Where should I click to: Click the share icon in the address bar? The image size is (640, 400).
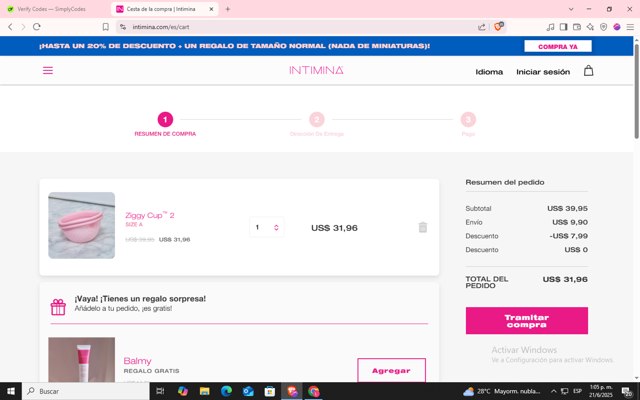point(482,27)
